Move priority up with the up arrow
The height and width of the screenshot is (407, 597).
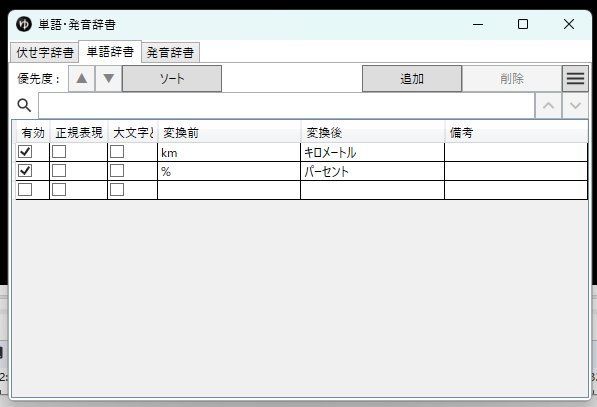(x=81, y=79)
